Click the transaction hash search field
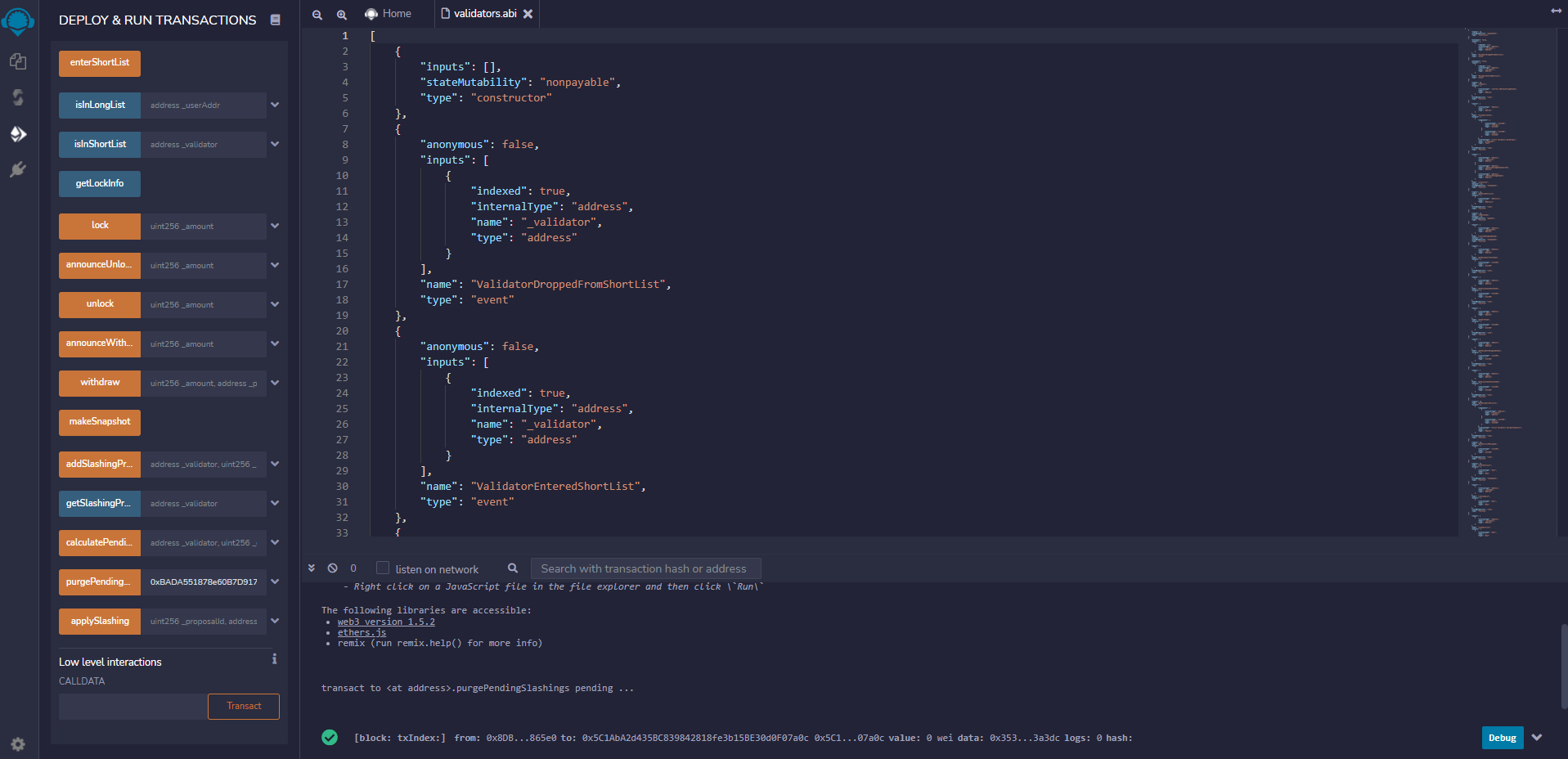This screenshot has width=1568, height=759. [x=645, y=568]
